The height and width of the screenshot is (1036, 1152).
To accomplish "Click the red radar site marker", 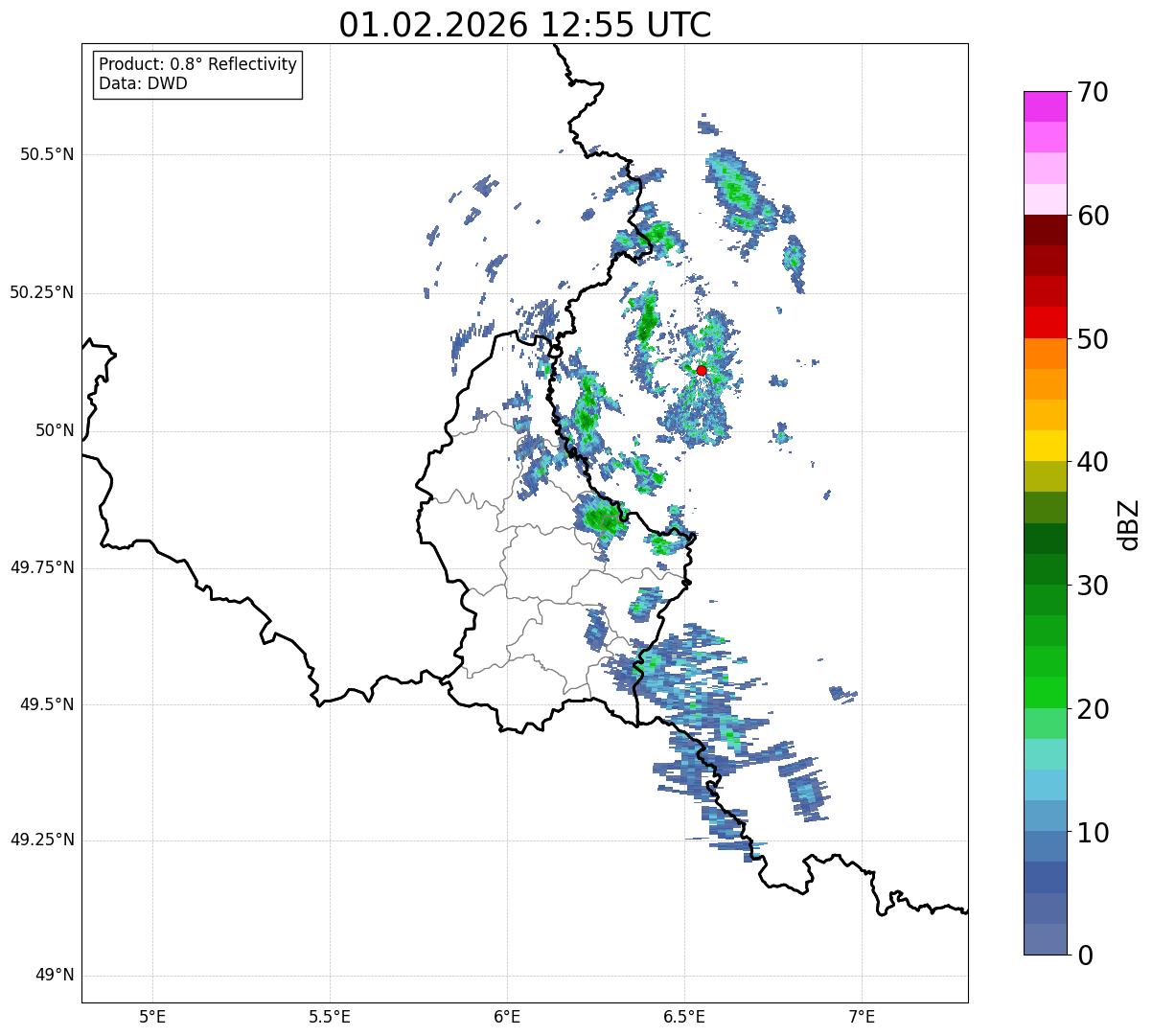I will (x=702, y=370).
